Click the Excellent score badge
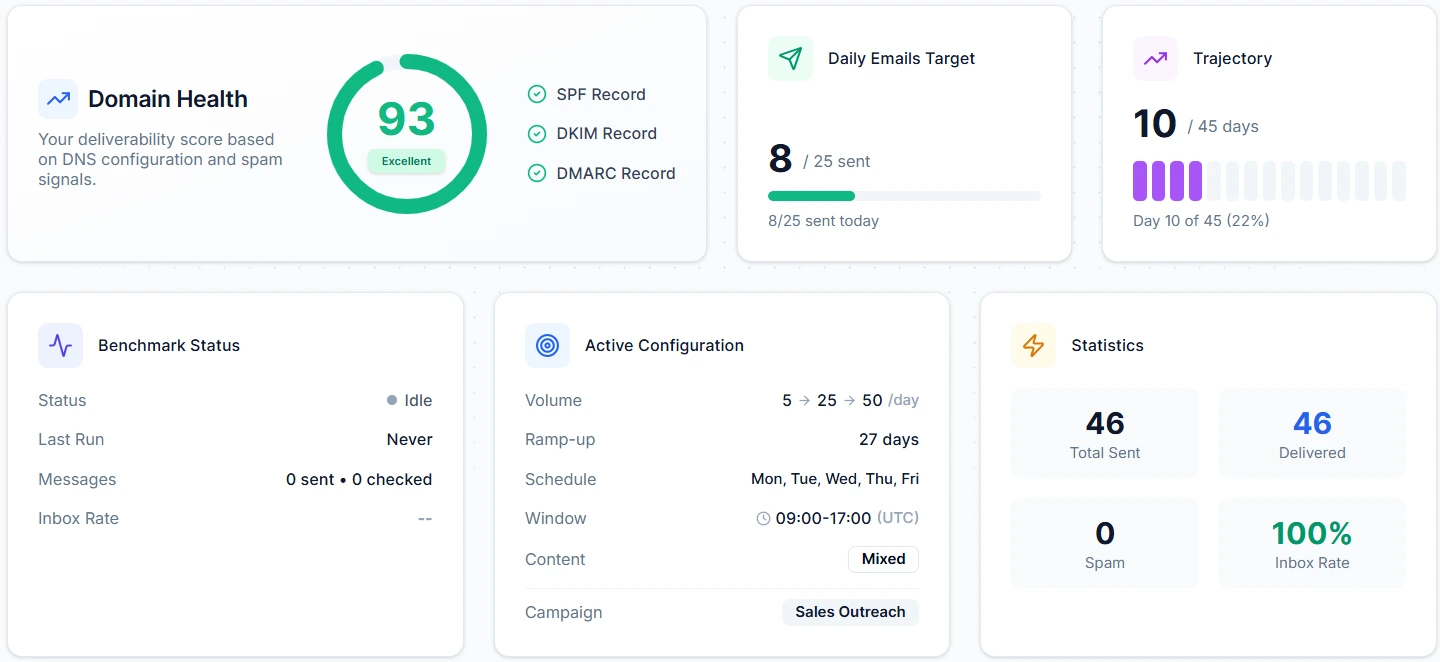Viewport: 1440px width, 662px height. tap(406, 161)
